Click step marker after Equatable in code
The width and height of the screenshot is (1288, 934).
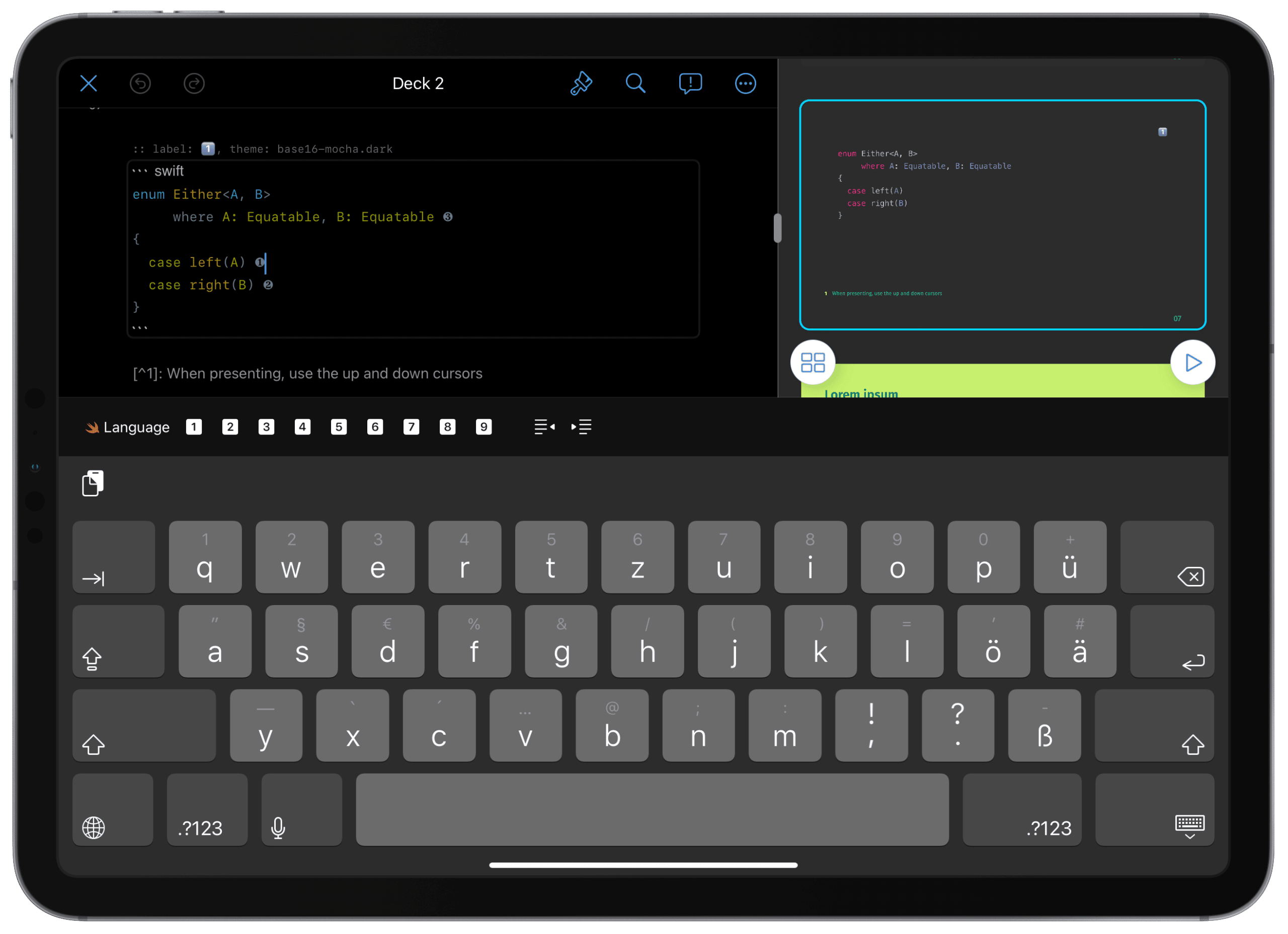(447, 217)
